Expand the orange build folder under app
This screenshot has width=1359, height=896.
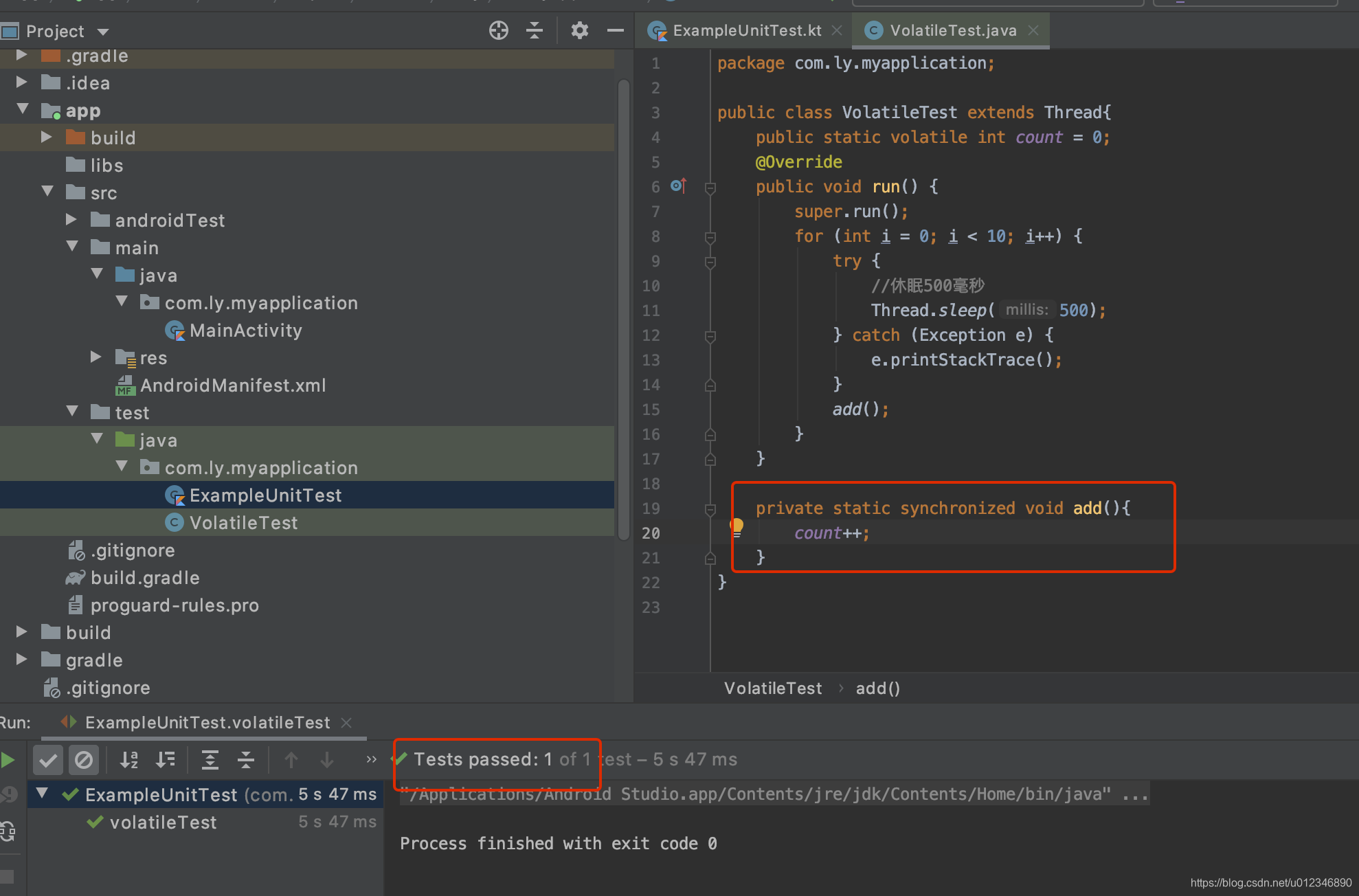(47, 137)
